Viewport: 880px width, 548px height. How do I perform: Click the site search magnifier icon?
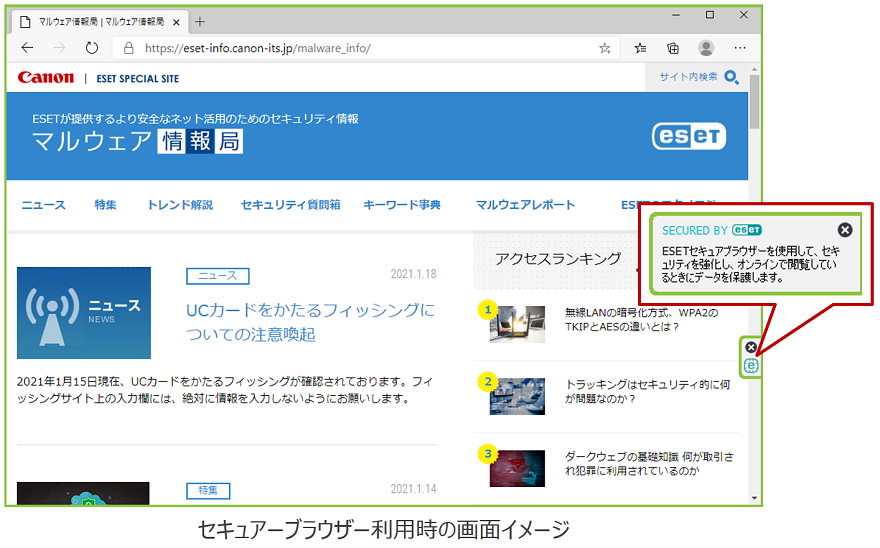[x=732, y=77]
